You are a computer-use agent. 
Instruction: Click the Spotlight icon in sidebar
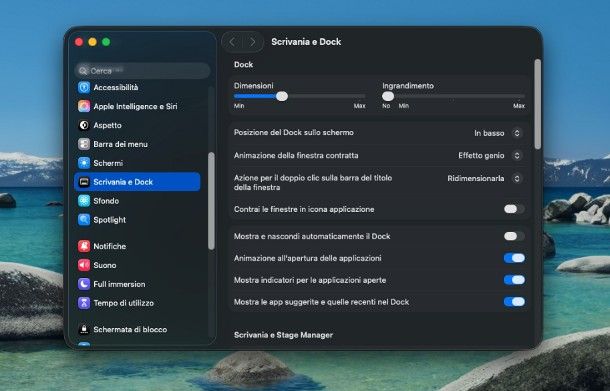pos(84,219)
